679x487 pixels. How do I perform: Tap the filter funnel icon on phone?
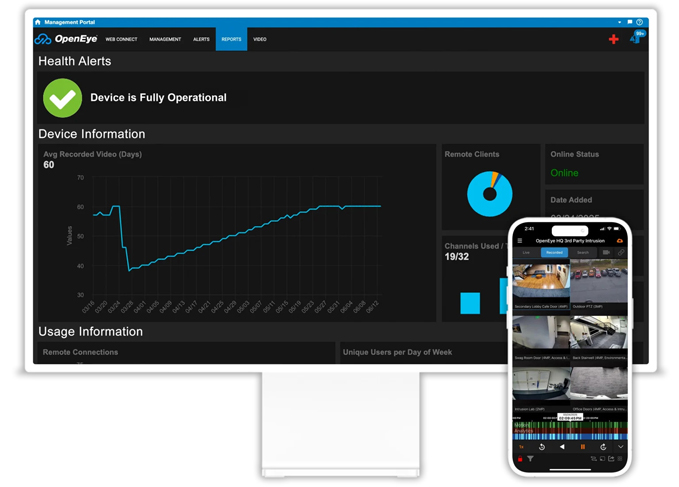click(531, 459)
